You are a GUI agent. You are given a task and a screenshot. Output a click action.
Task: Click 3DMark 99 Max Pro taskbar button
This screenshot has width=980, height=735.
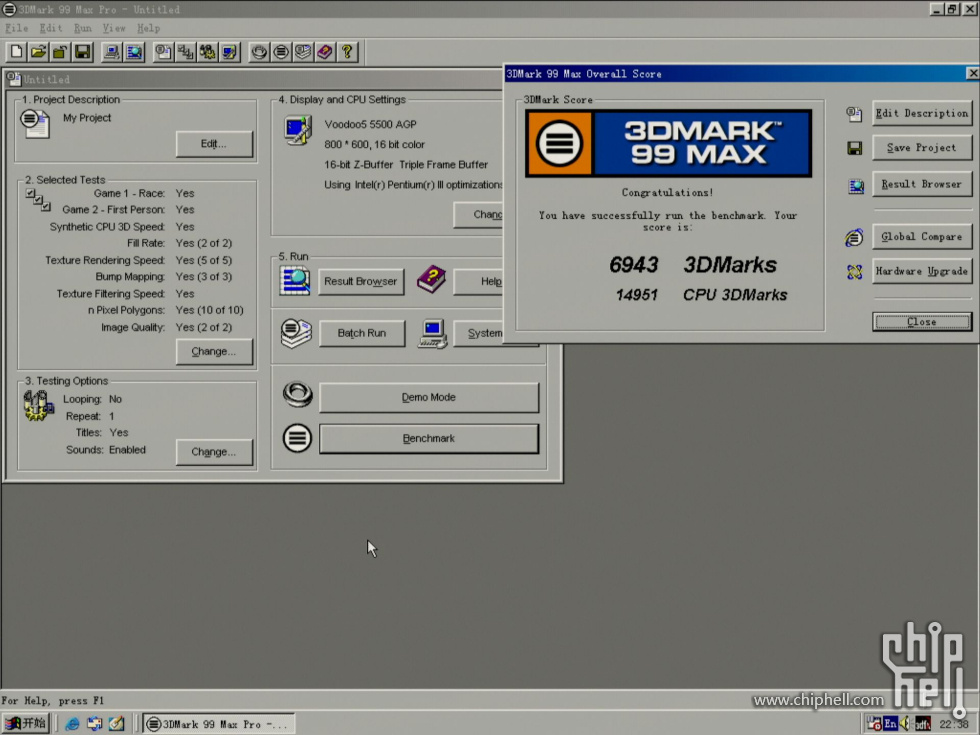tap(219, 724)
